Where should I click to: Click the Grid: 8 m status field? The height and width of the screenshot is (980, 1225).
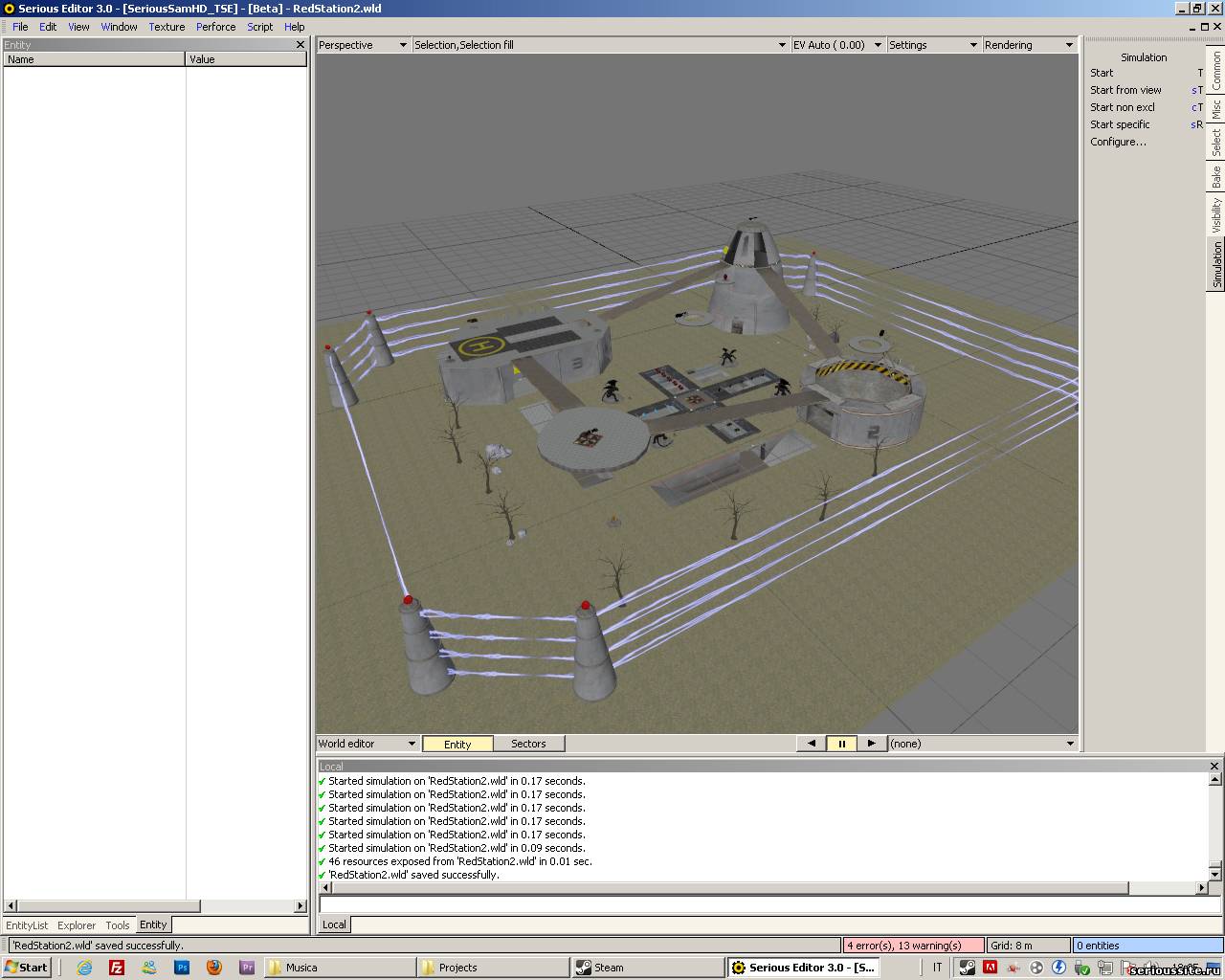tap(1029, 946)
